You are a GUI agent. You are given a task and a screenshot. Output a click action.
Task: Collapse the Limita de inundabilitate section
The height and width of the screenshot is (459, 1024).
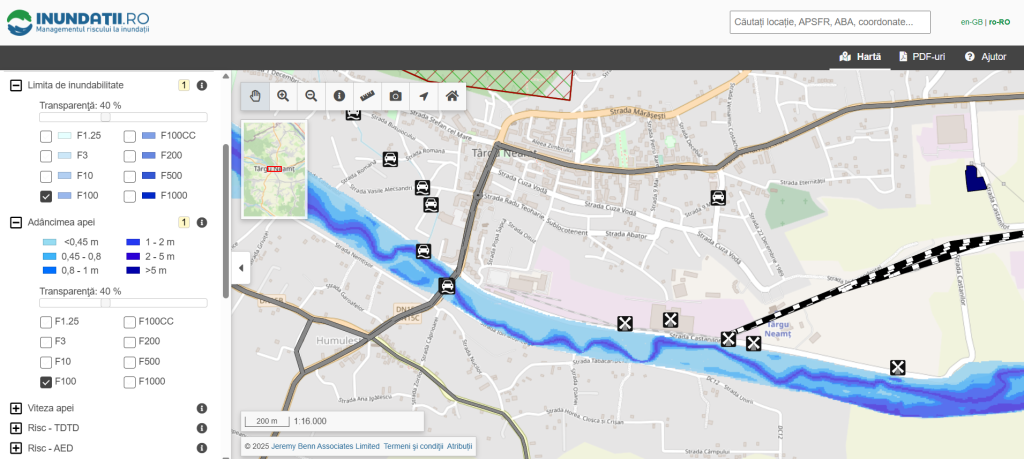(16, 86)
